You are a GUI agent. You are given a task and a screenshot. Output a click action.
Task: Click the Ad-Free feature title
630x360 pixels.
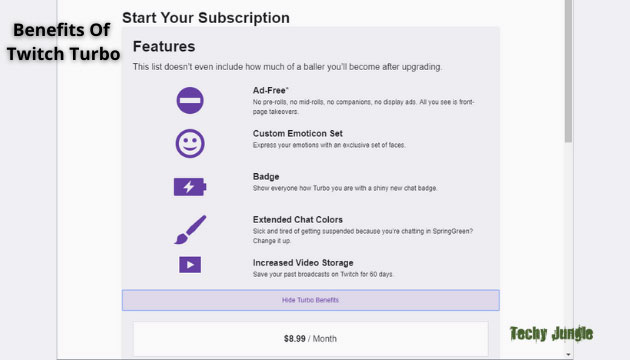click(270, 90)
